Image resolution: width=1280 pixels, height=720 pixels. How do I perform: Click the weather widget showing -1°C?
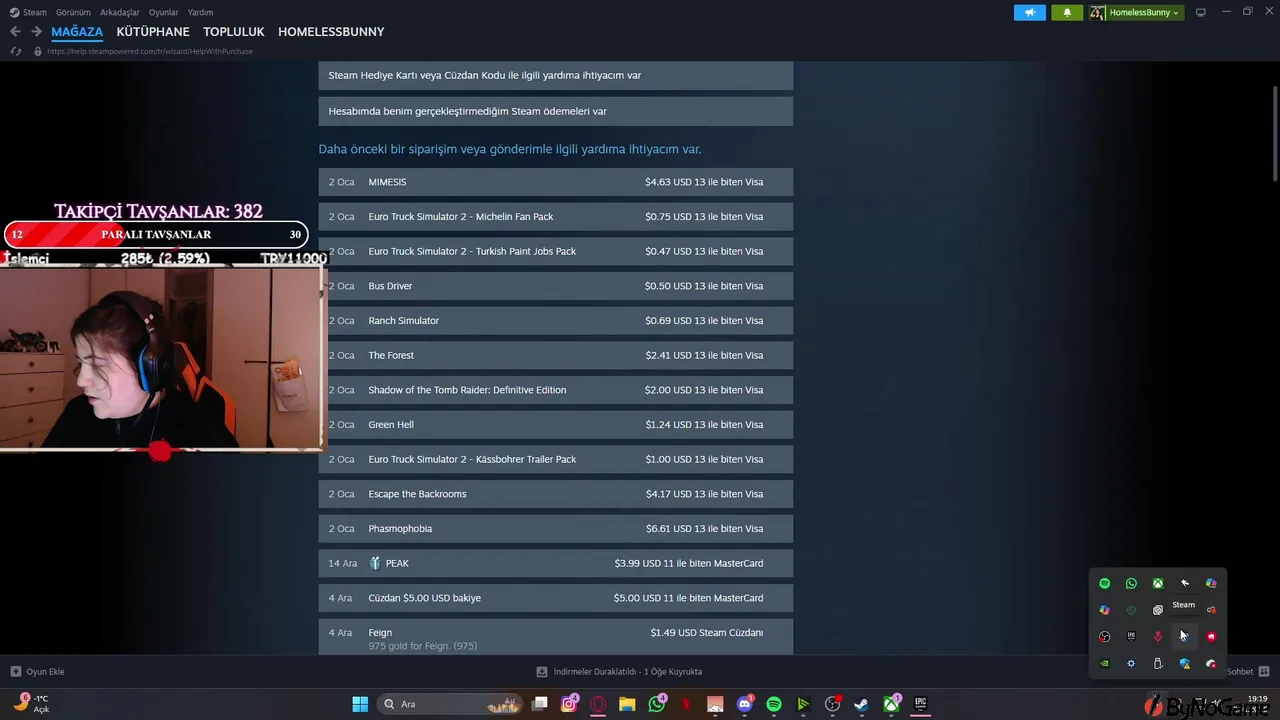point(31,704)
